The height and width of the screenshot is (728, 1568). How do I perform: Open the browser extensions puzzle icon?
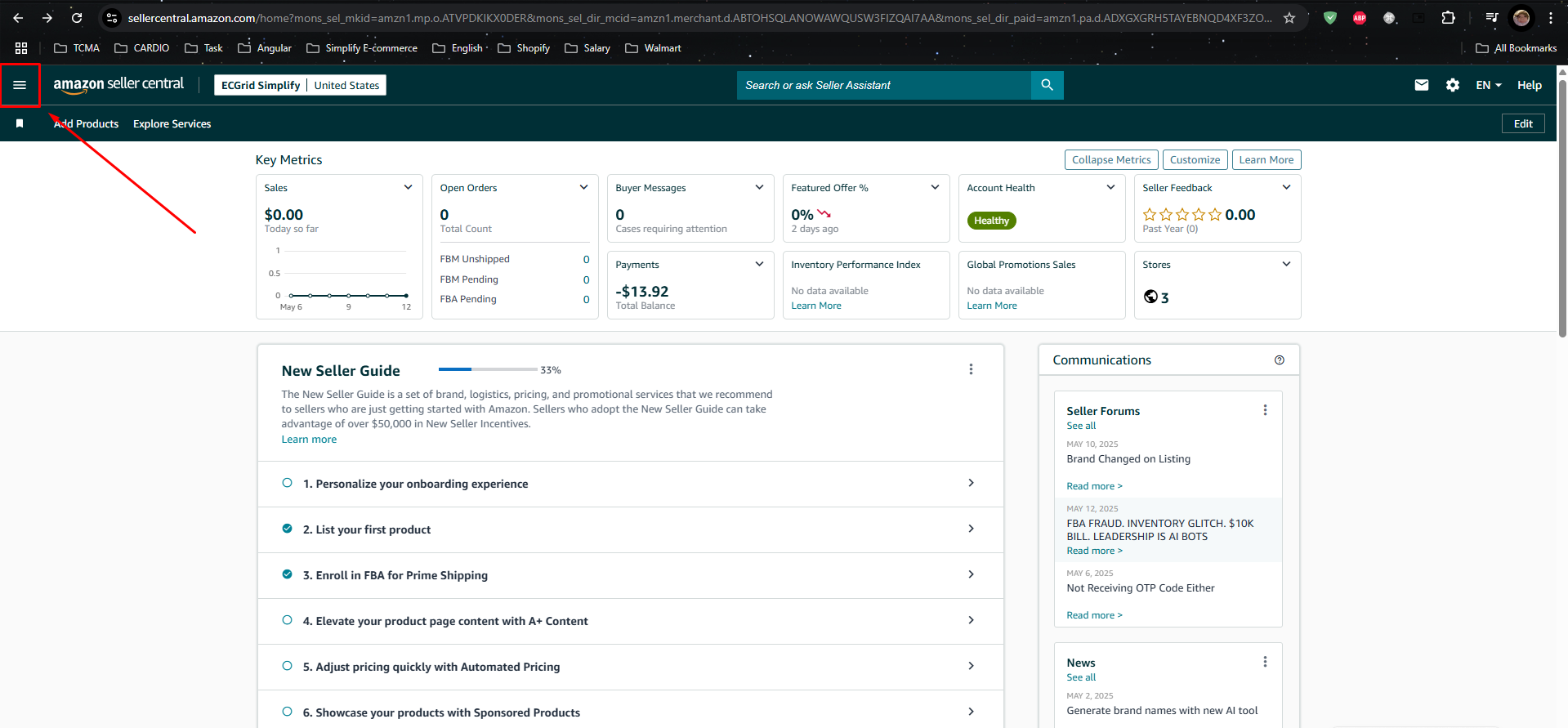click(1448, 18)
